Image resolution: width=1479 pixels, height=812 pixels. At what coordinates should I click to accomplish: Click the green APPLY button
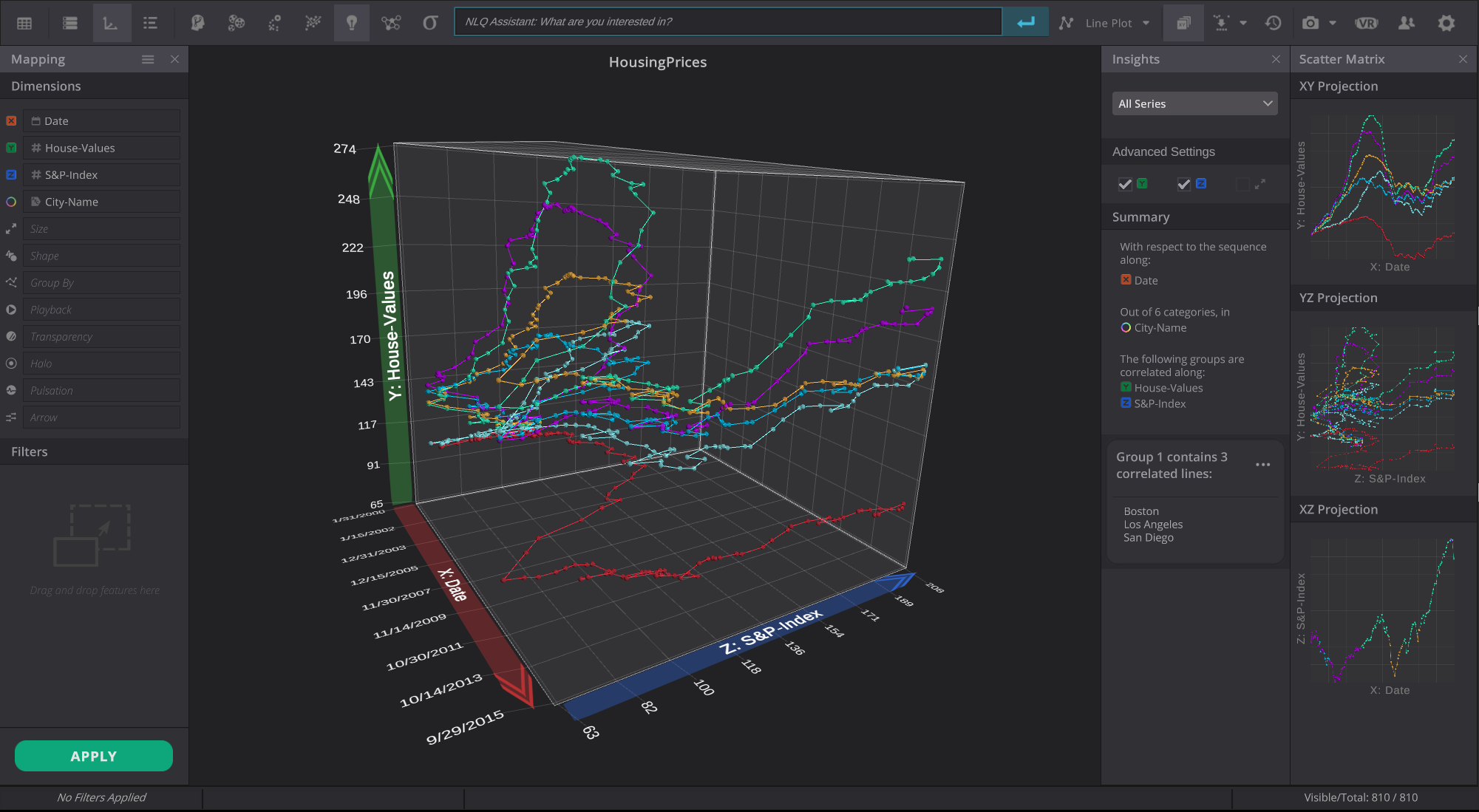click(94, 756)
